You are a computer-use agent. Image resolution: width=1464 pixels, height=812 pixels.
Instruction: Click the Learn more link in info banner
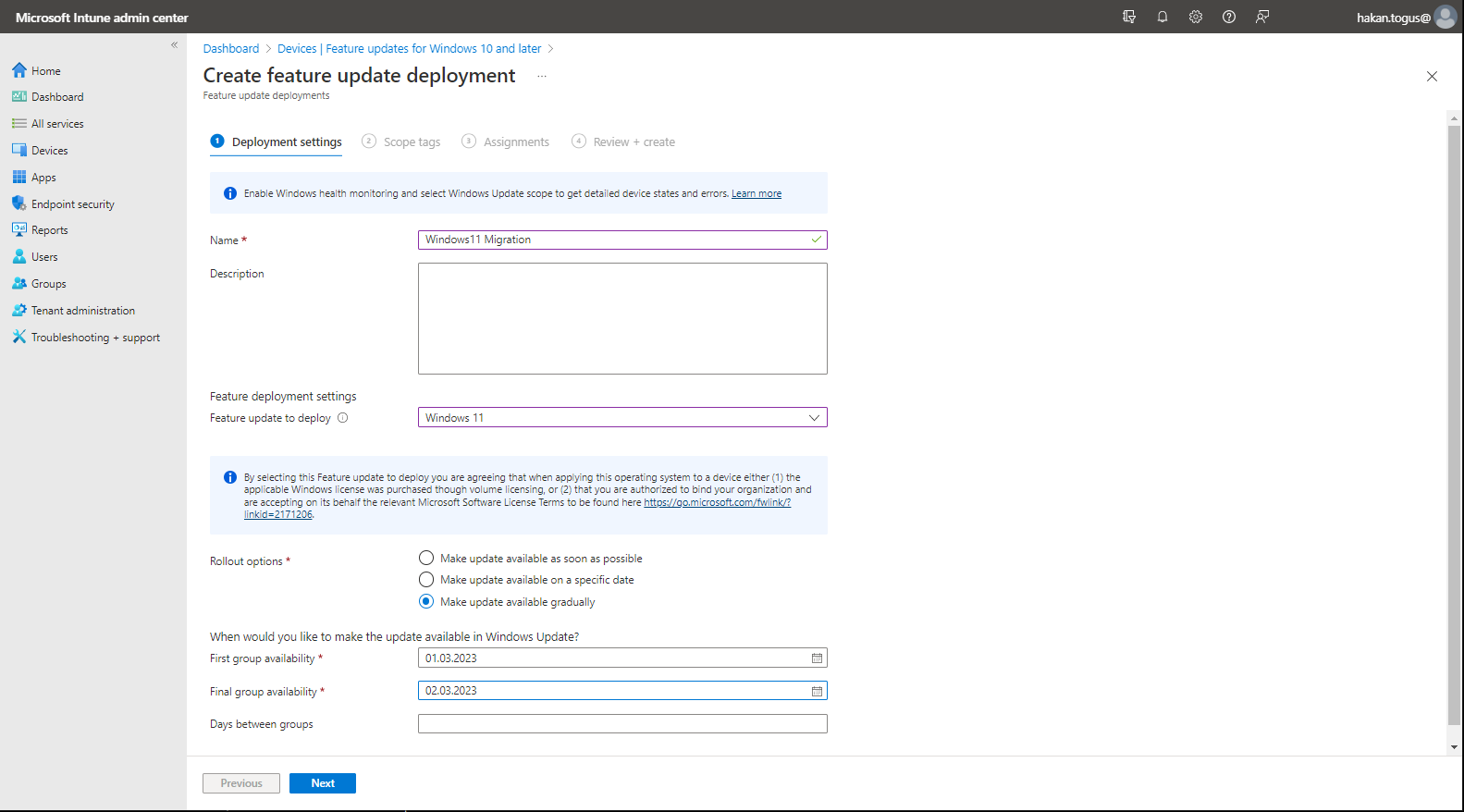pos(757,193)
